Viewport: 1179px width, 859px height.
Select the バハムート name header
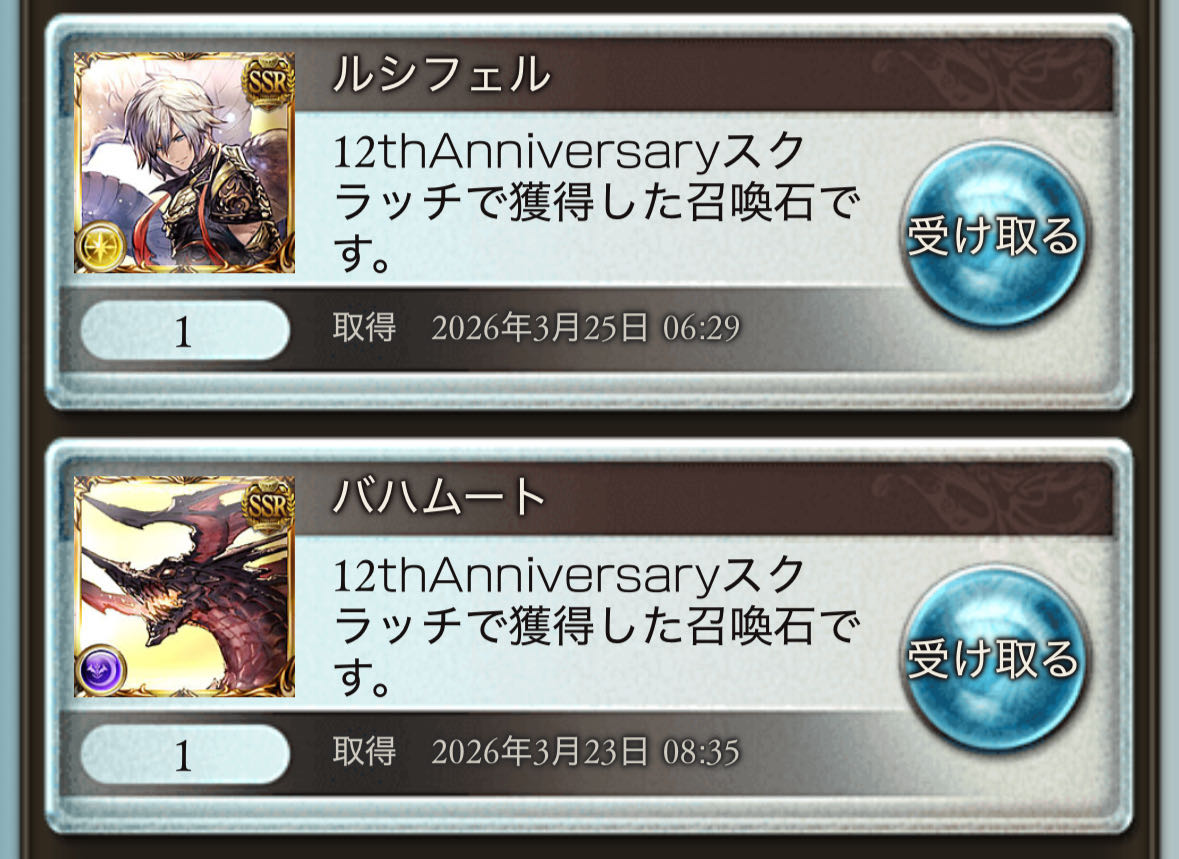(438, 497)
